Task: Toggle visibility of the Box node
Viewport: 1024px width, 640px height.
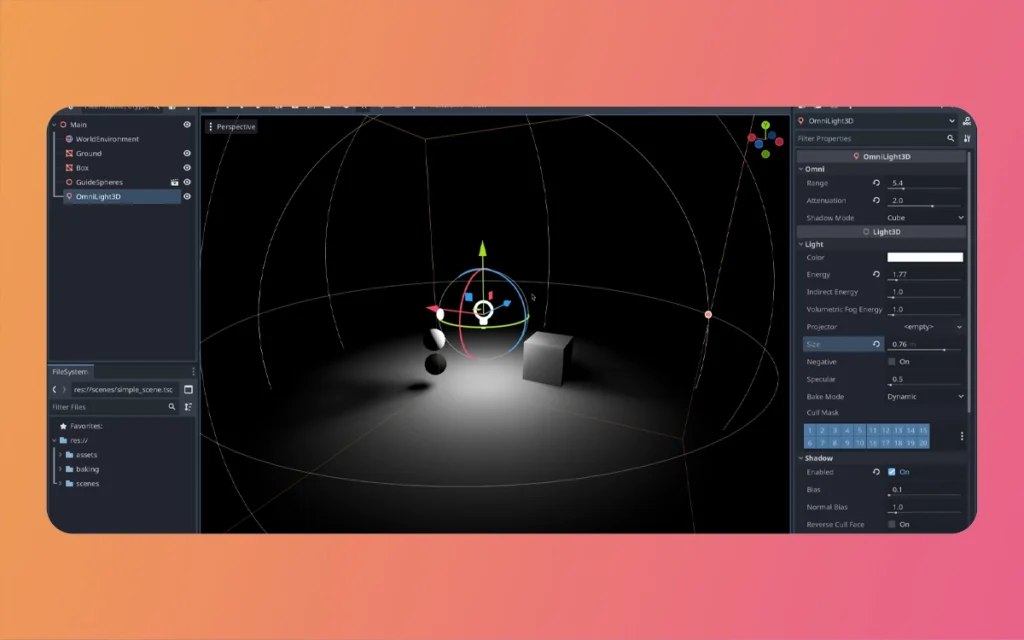Action: tap(188, 168)
